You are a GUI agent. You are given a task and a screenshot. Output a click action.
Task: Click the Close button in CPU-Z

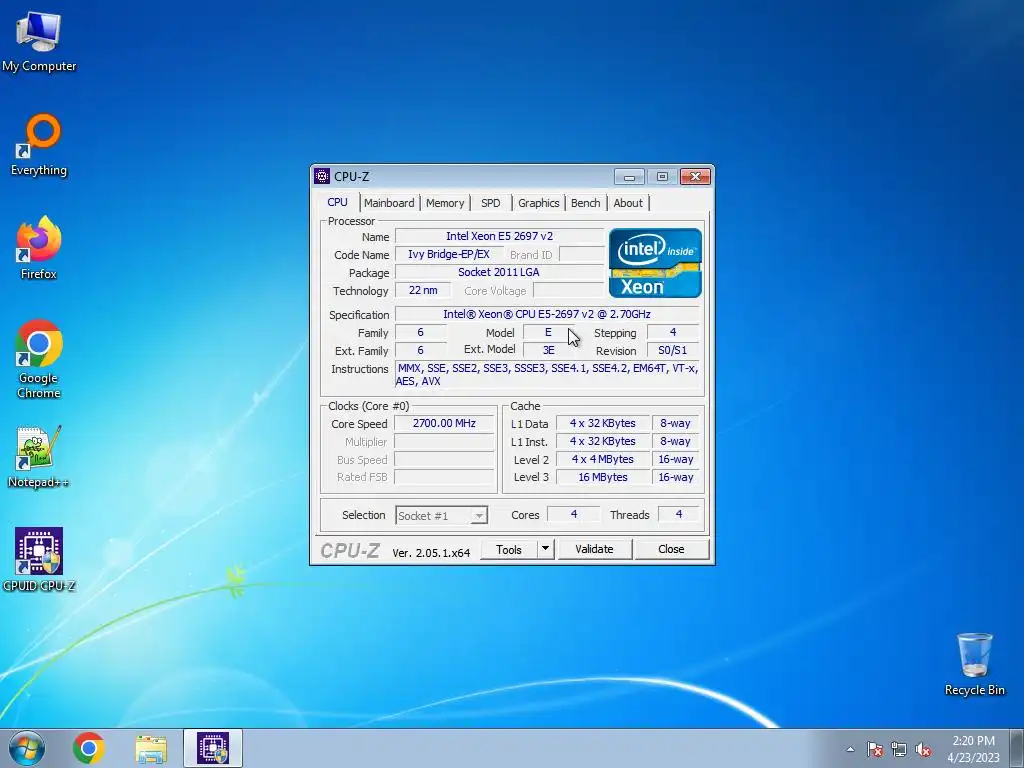671,549
